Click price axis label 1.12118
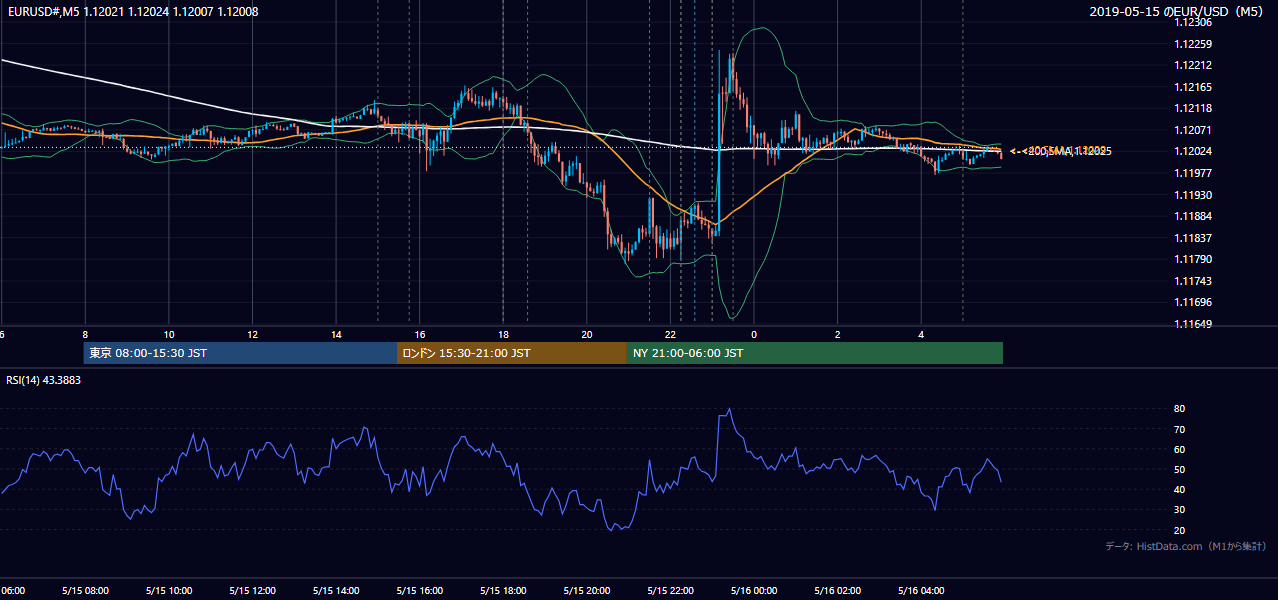 [x=1192, y=108]
